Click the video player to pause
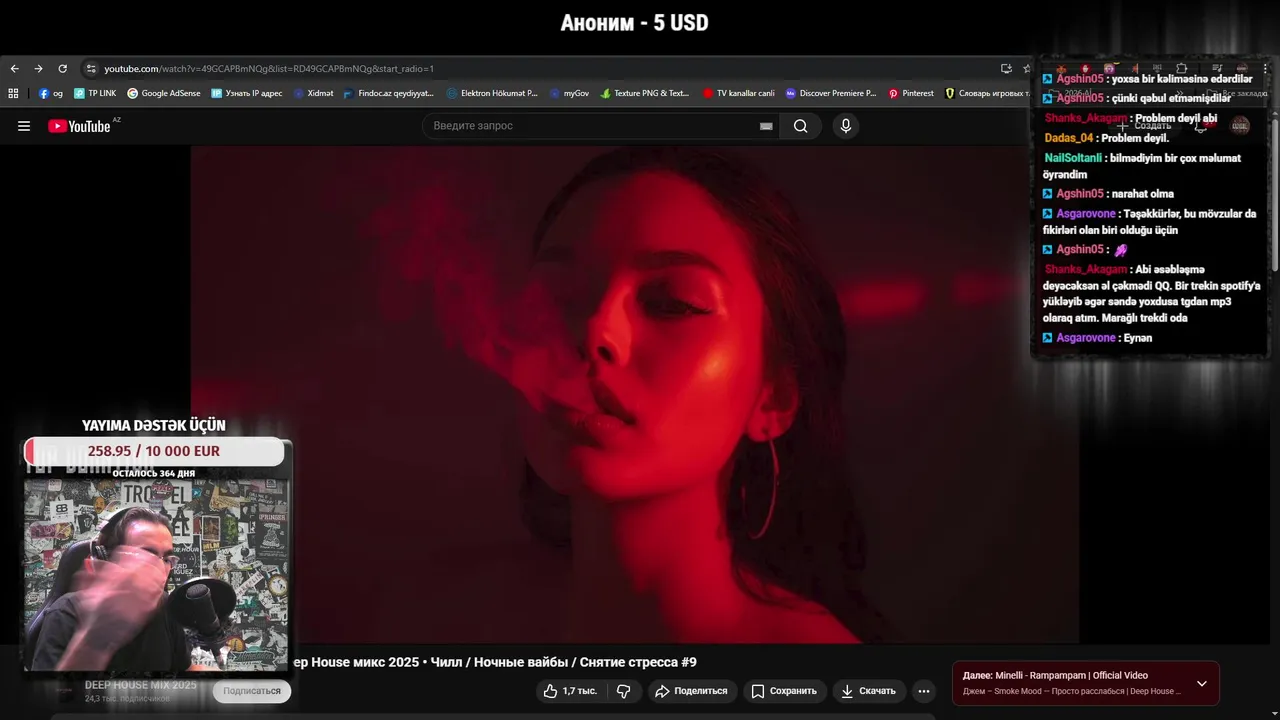Image resolution: width=1280 pixels, height=720 pixels. 635,395
